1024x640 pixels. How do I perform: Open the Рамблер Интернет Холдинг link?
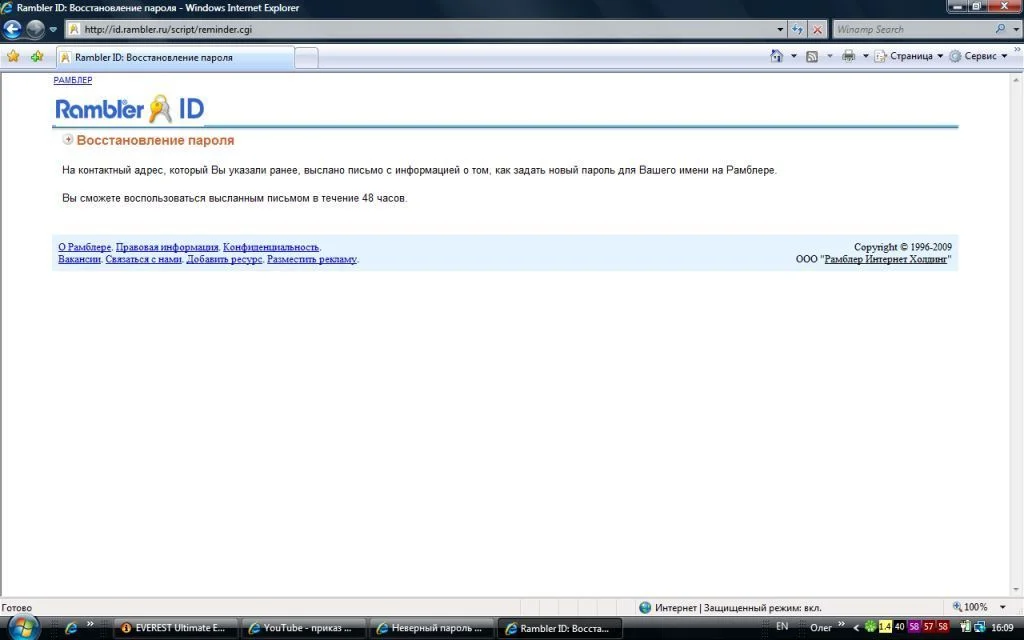(x=886, y=259)
